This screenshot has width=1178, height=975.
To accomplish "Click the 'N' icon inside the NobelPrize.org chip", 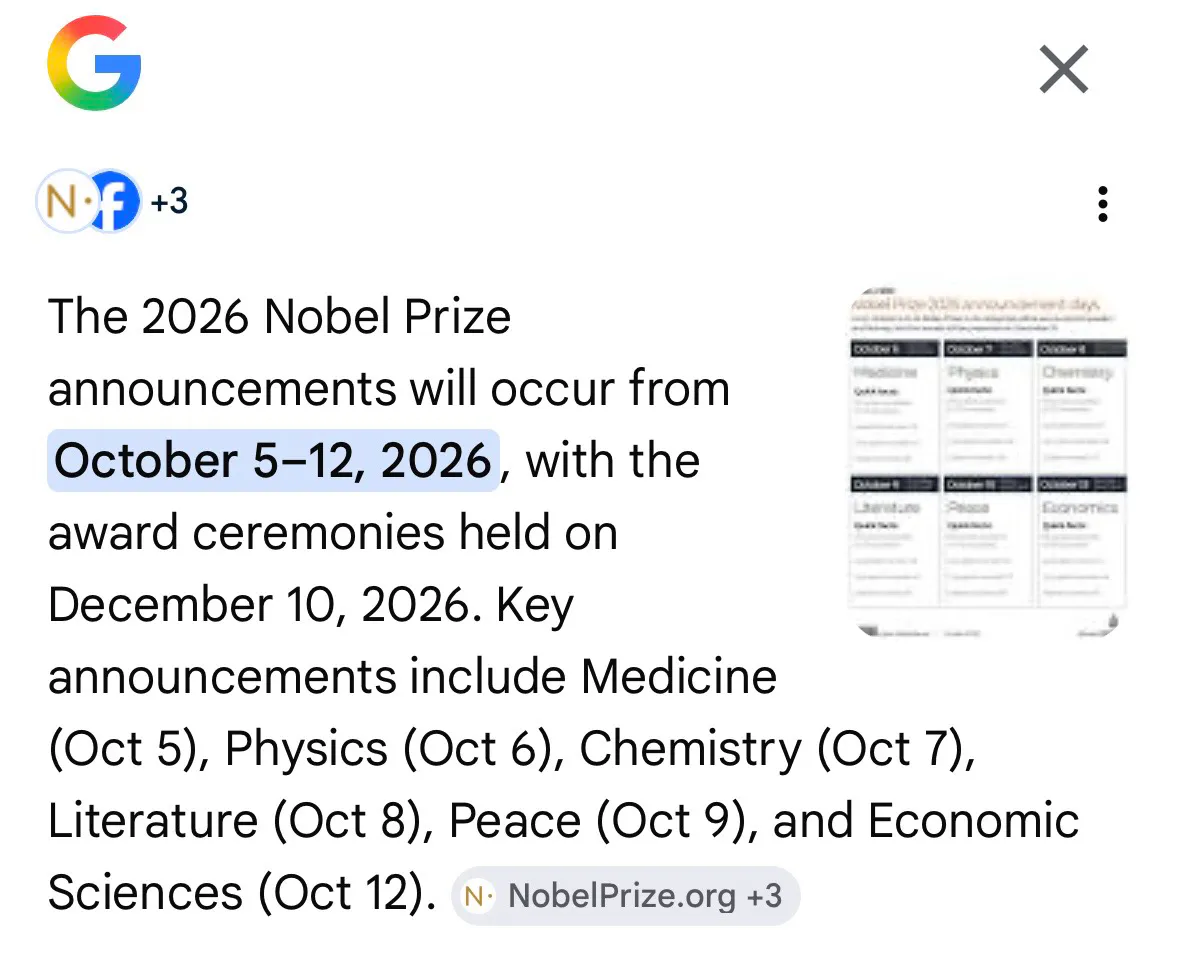I will pos(476,895).
